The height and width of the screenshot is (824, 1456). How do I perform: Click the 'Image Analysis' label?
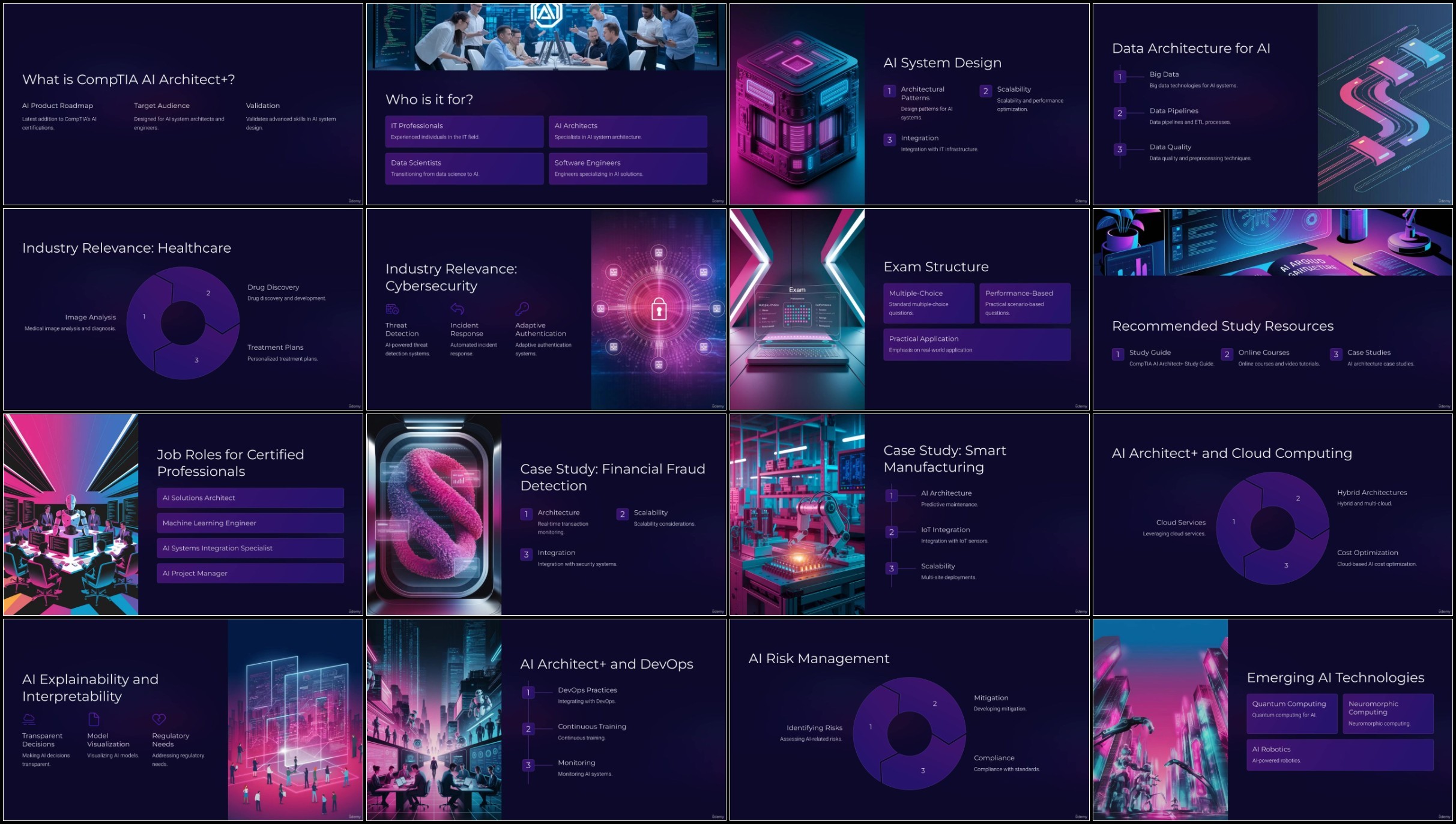pos(91,317)
